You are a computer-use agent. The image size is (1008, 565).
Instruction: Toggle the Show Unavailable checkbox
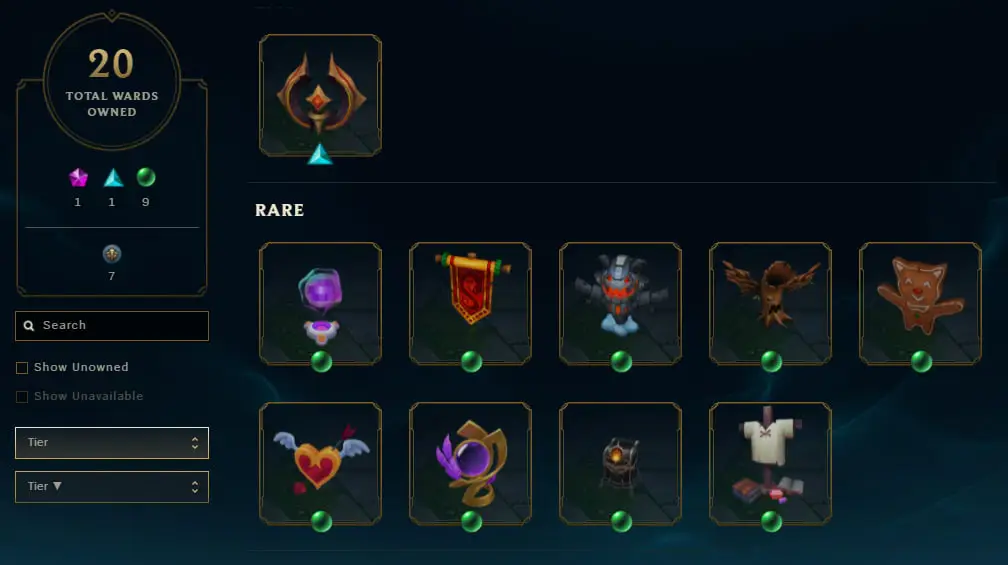click(22, 397)
